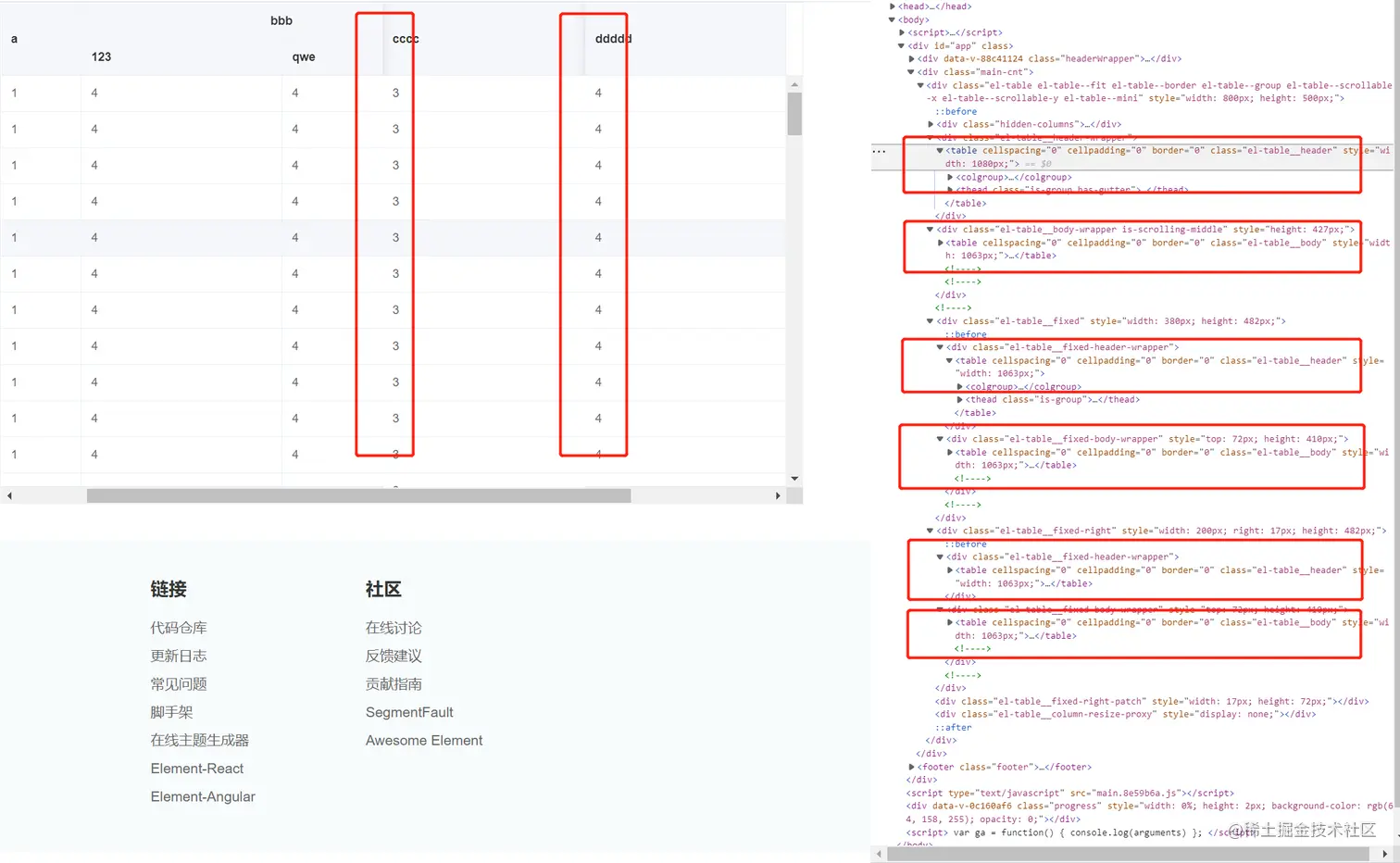
Task: Select the script main.8e59b6a.js line
Action: [1069, 793]
